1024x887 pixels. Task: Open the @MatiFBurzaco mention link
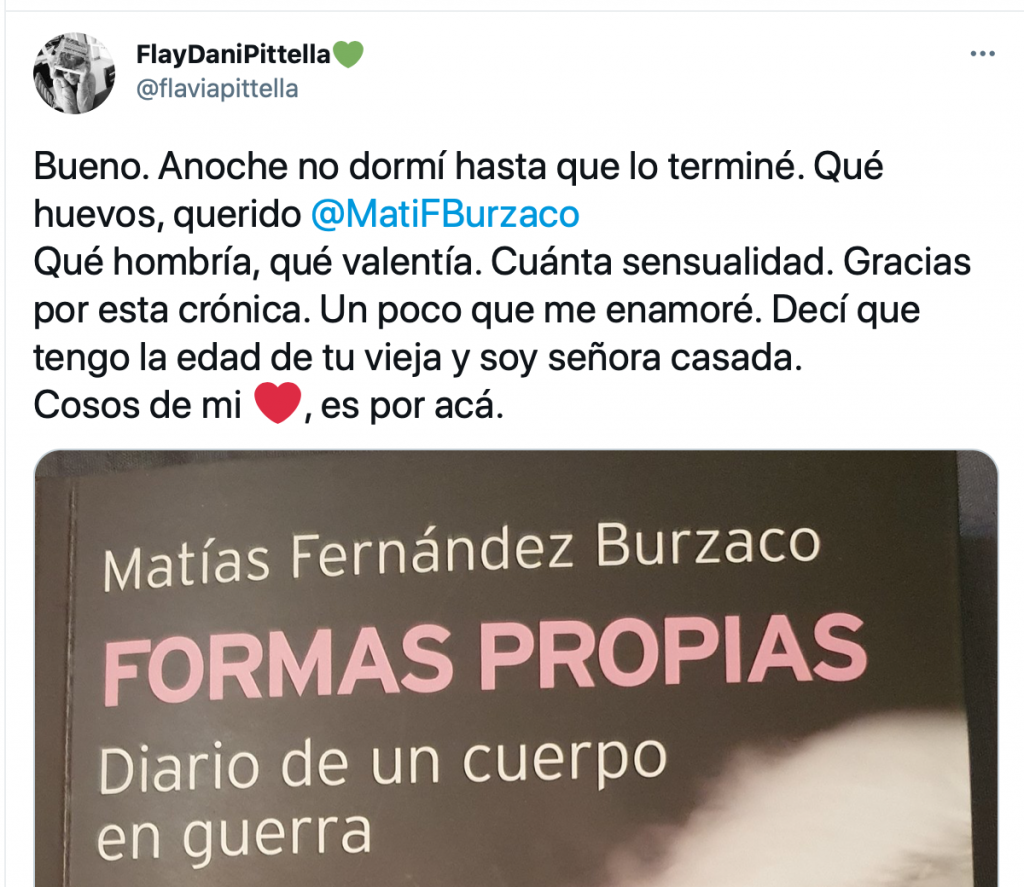445,214
